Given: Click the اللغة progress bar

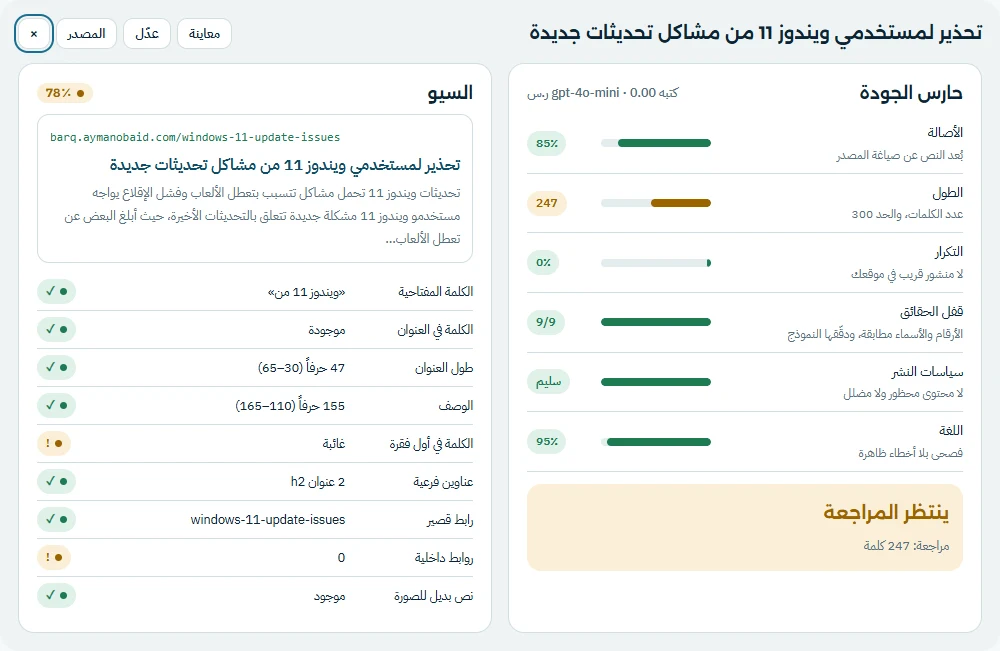Looking at the screenshot, I should tap(656, 441).
